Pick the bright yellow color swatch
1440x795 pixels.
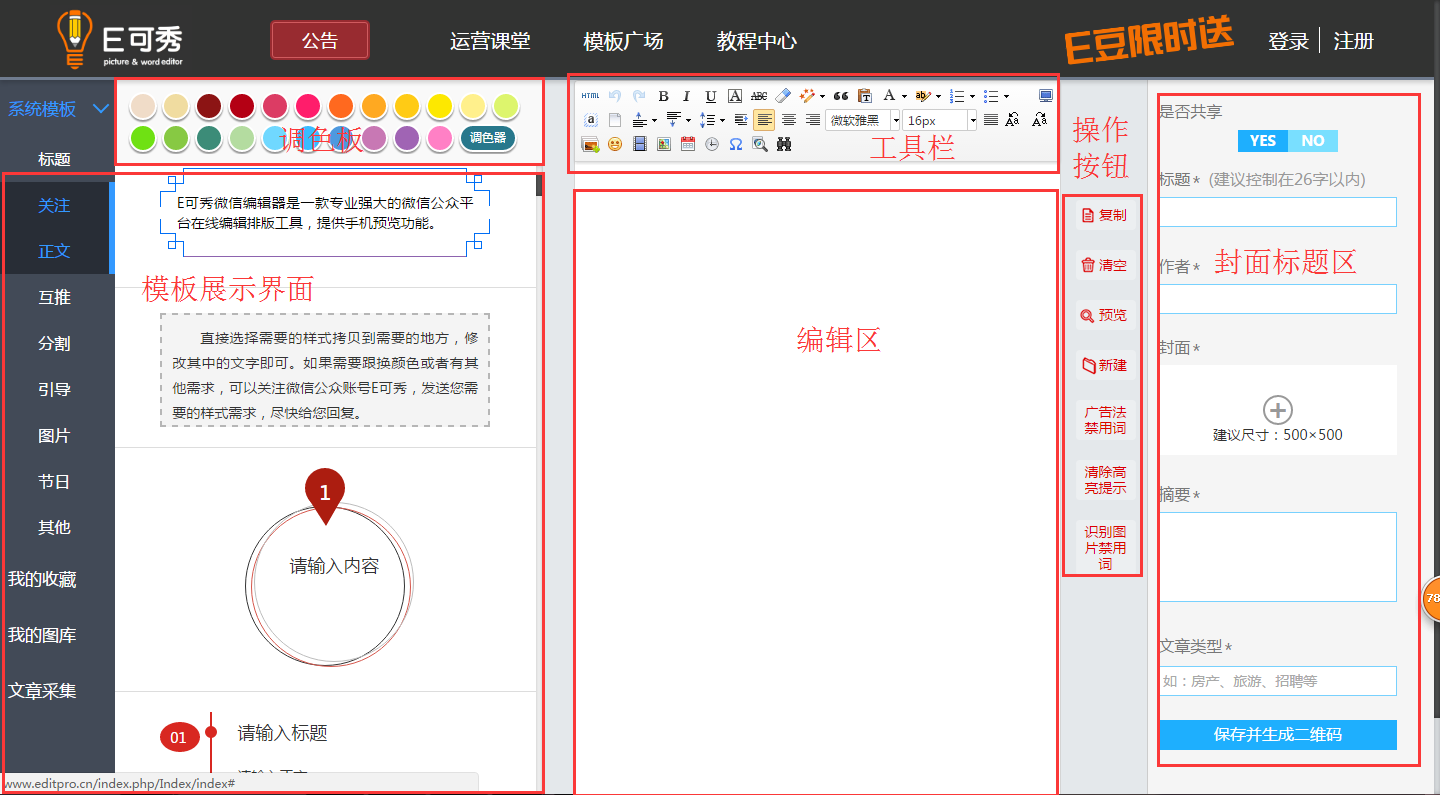[440, 106]
